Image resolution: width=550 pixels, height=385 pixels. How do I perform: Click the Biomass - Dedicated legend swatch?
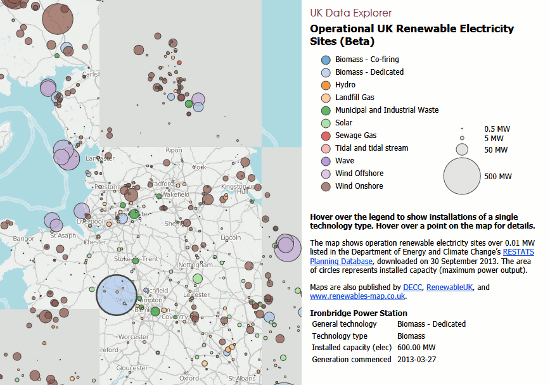326,72
